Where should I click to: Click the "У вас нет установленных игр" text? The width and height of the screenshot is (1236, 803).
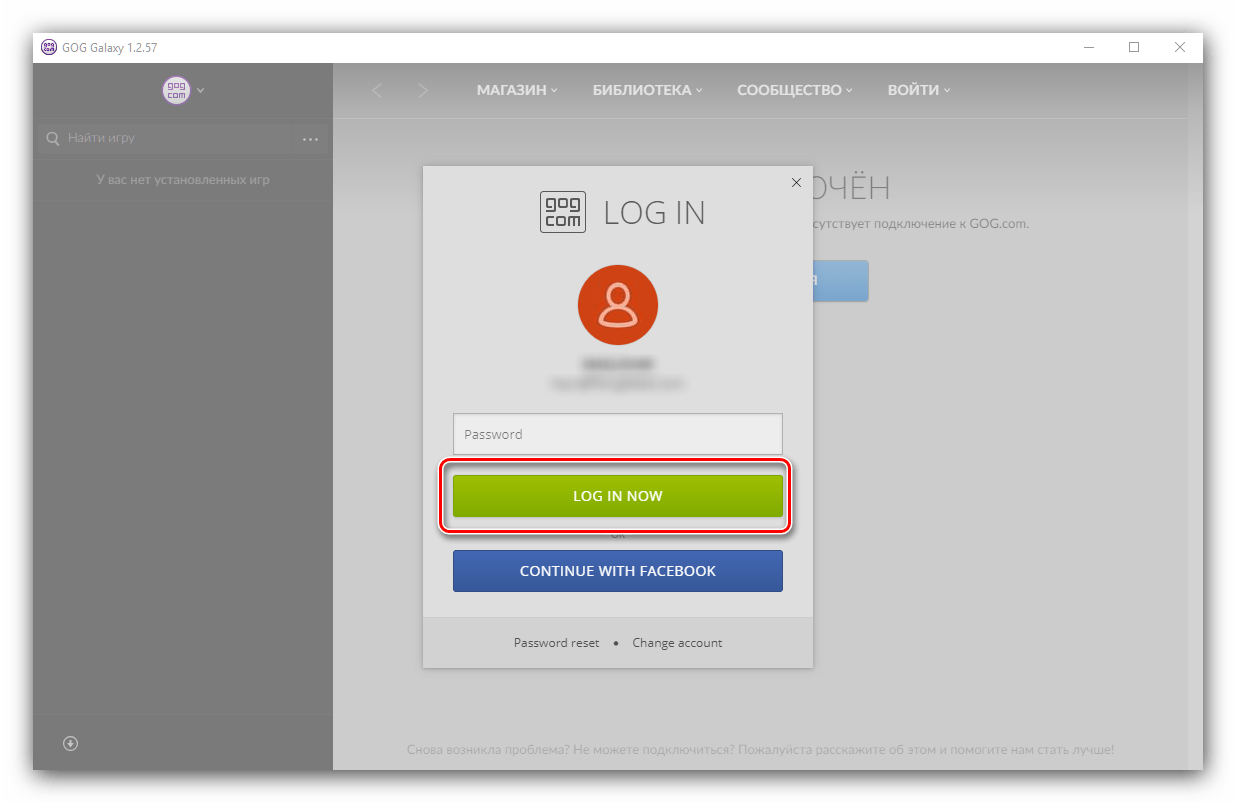[183, 180]
